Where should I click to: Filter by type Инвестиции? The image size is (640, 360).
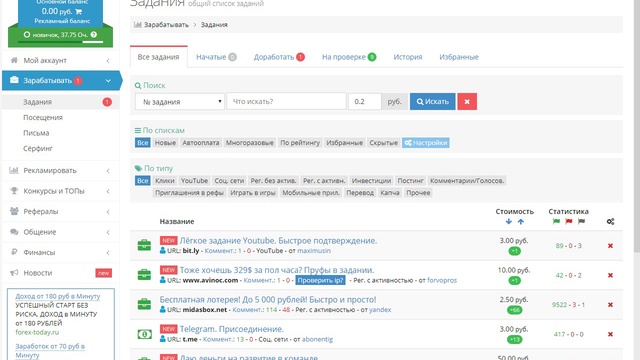click(371, 181)
